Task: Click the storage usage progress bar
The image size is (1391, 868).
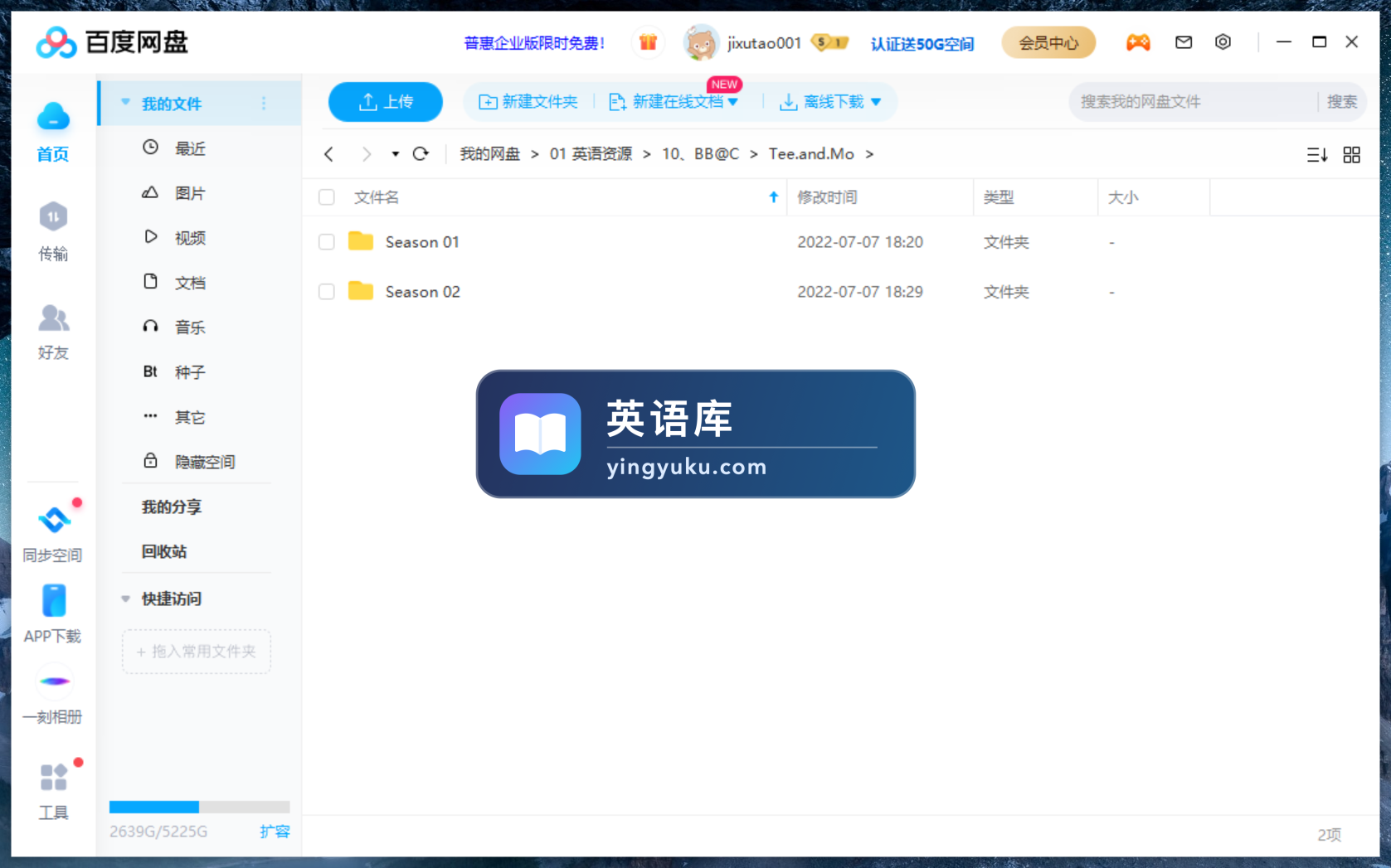Action: (x=199, y=807)
